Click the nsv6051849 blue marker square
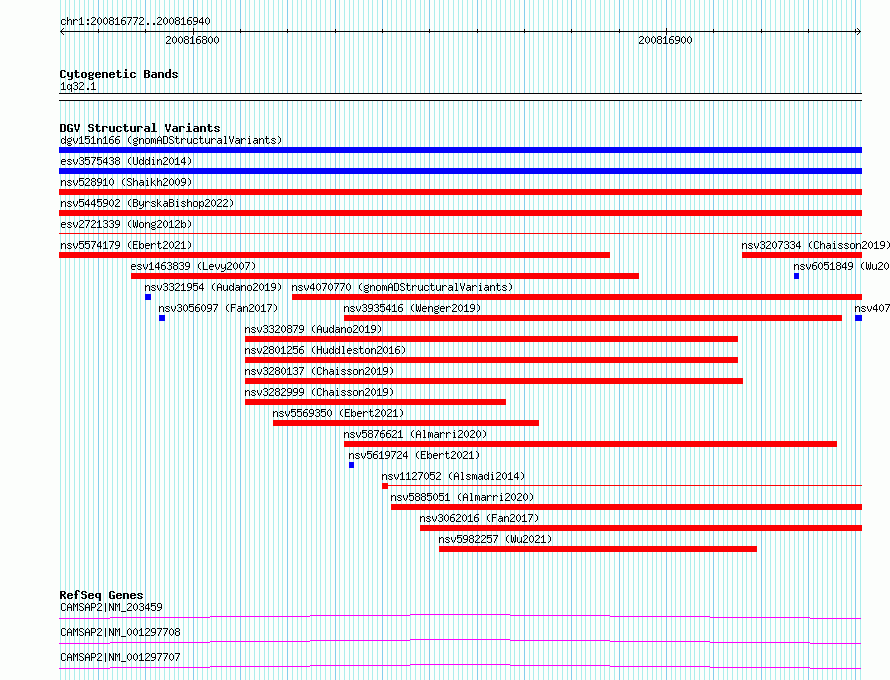890x680 pixels. pyautogui.click(x=796, y=276)
